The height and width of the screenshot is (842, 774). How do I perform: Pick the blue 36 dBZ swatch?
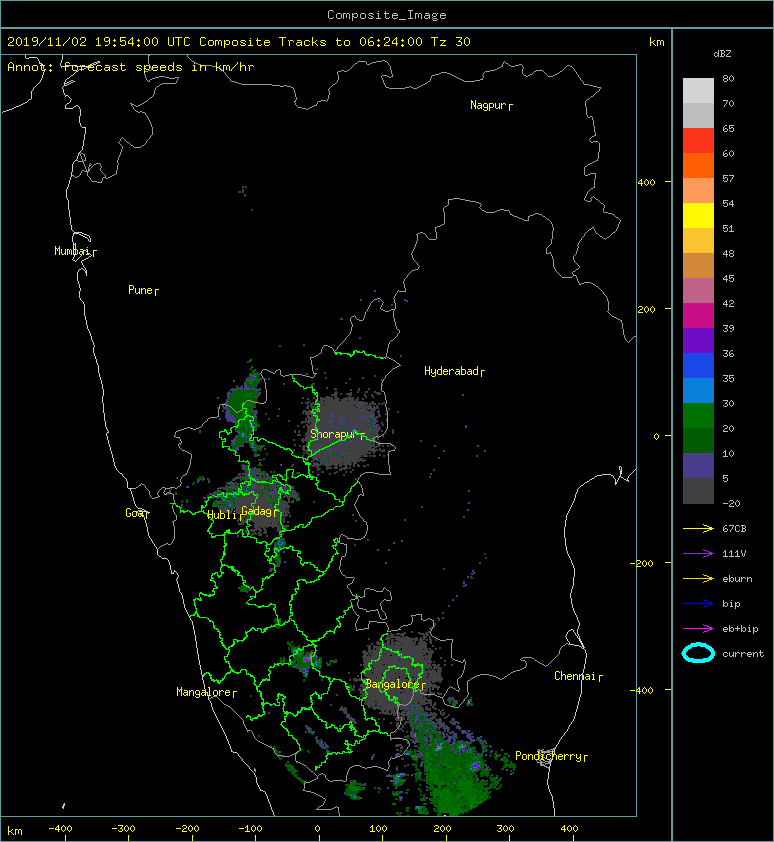coord(698,366)
